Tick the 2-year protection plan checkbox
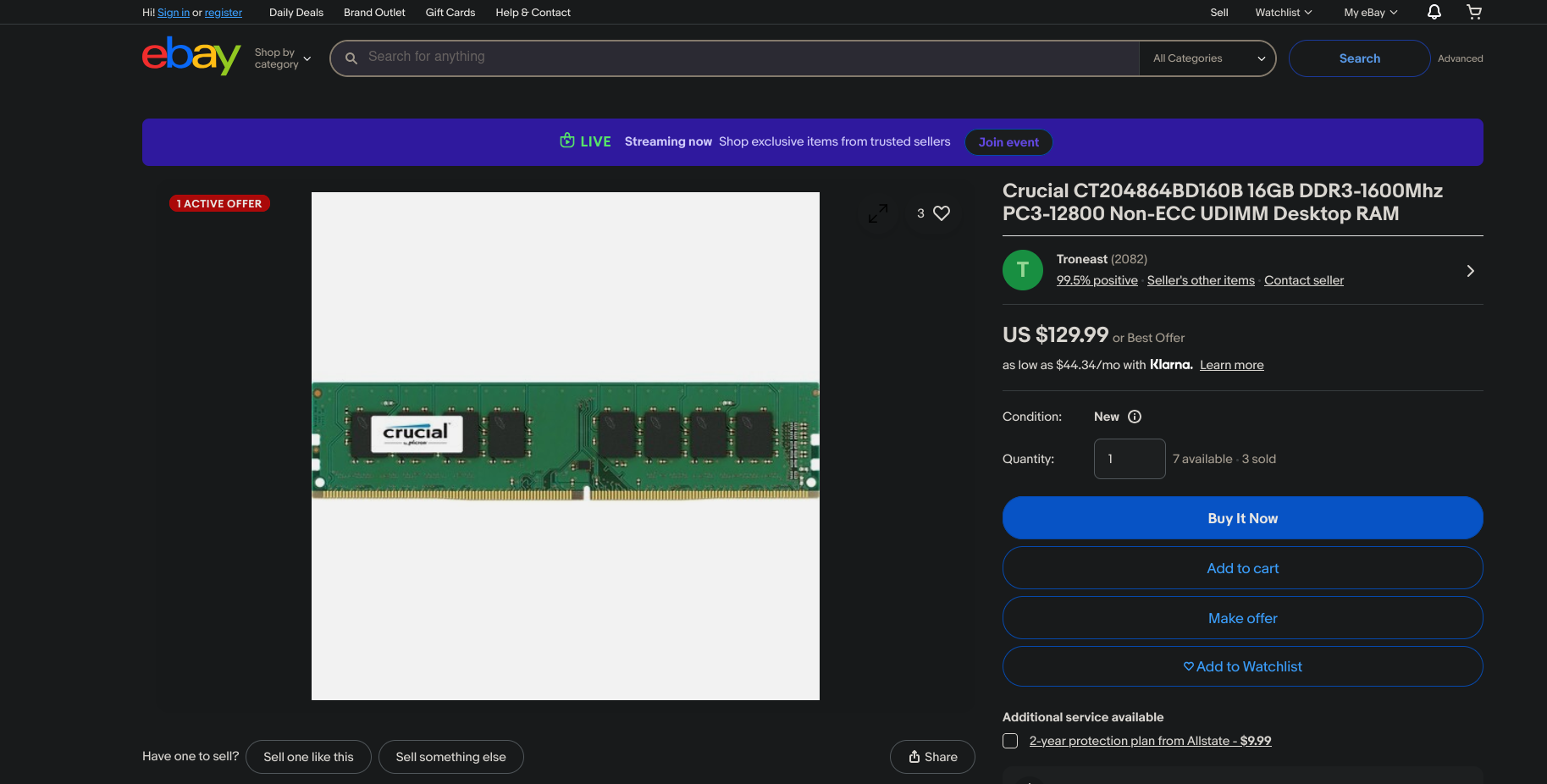The height and width of the screenshot is (784, 1547). pyautogui.click(x=1010, y=741)
